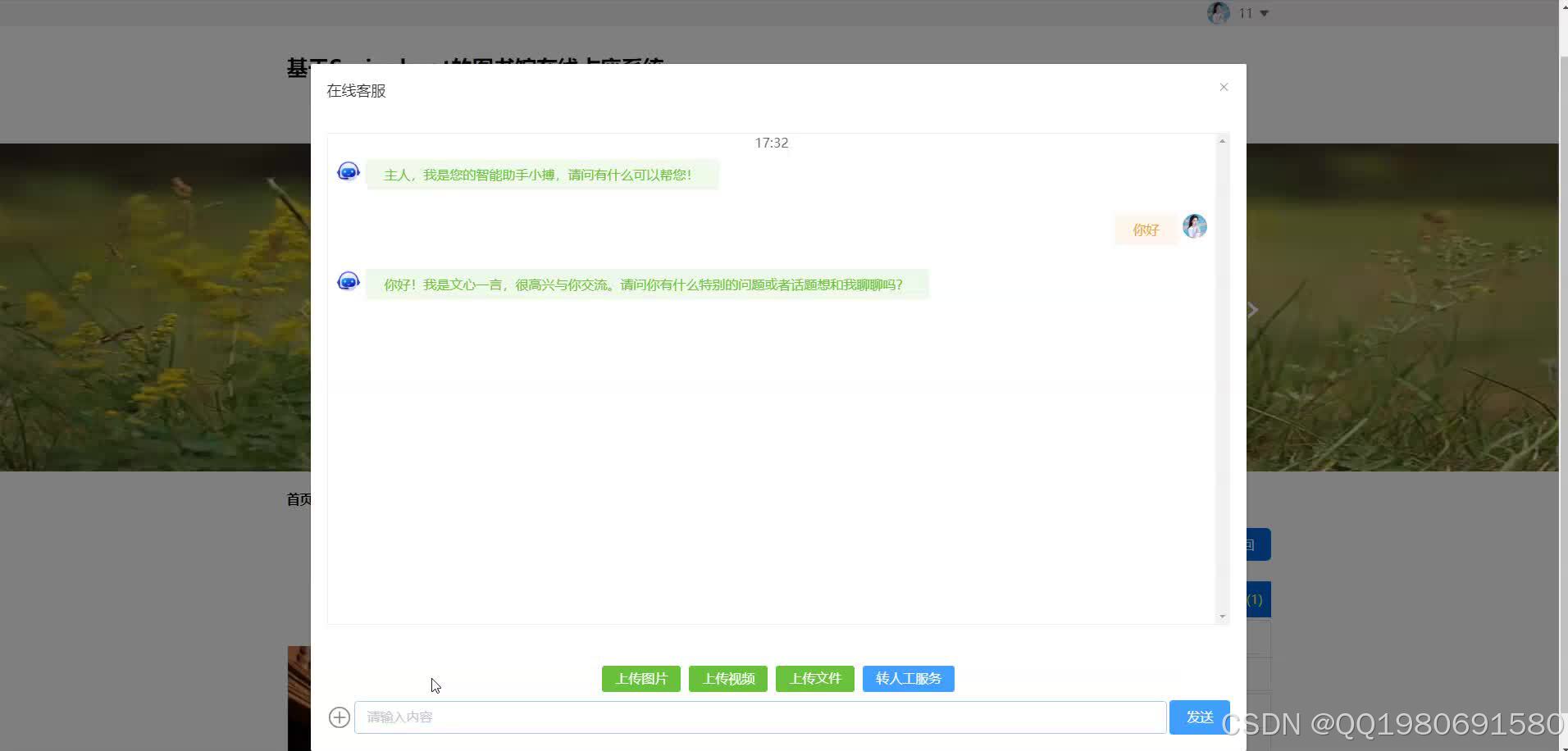Close the 在线客服 chat dialog
Image resolution: width=1568 pixels, height=751 pixels.
tap(1224, 87)
